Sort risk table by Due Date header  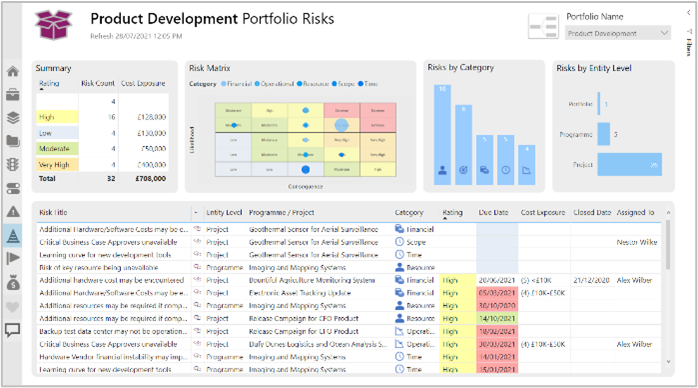coord(493,213)
